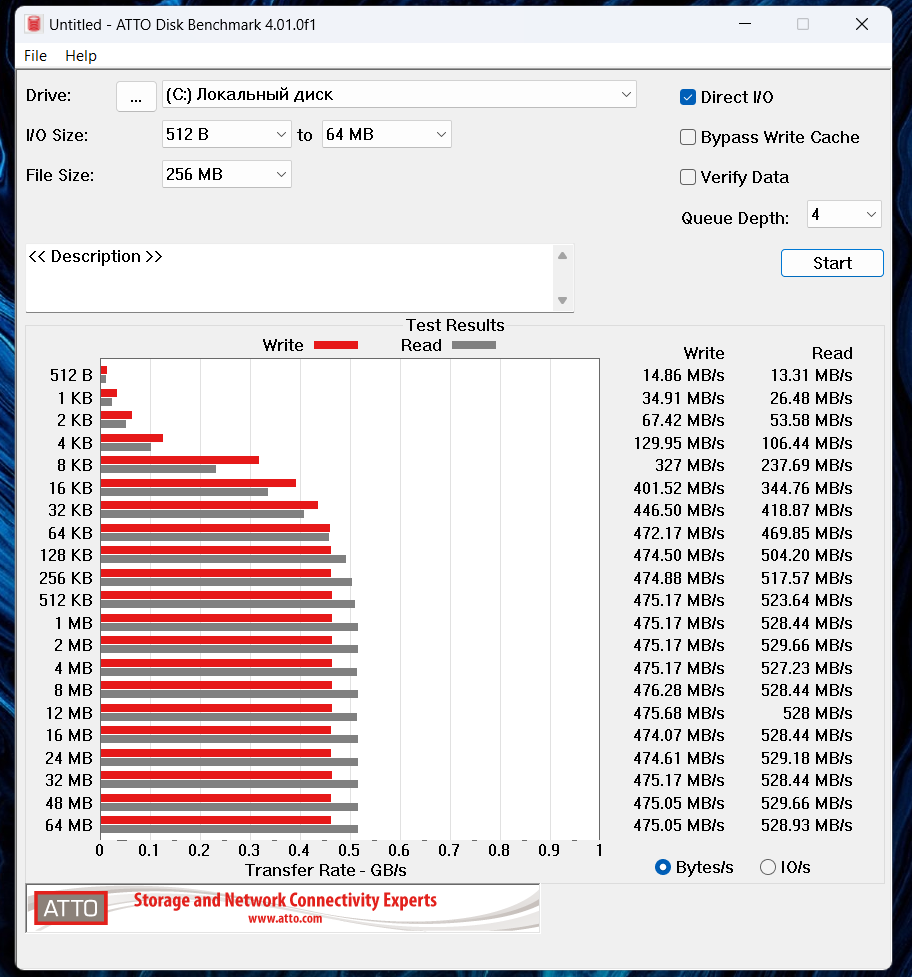
Task: Open the I/O Size minimum 512 B dropdown
Action: 226,135
